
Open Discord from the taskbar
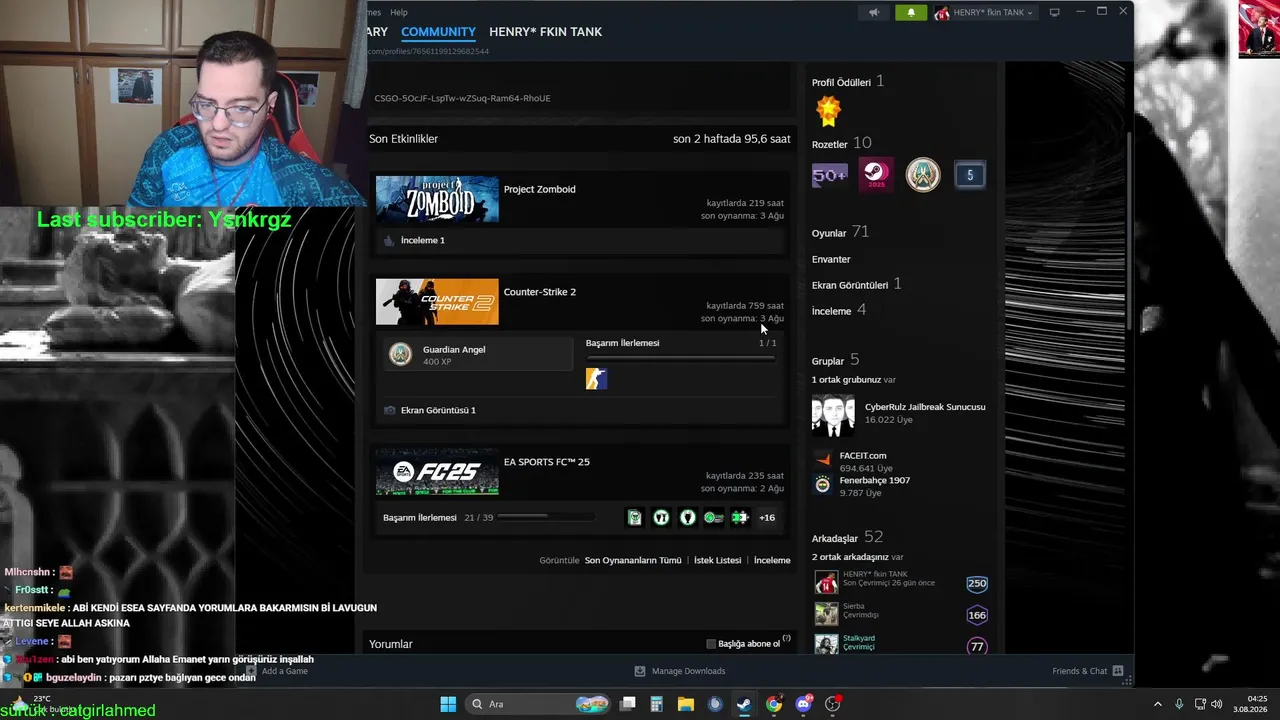pos(803,704)
